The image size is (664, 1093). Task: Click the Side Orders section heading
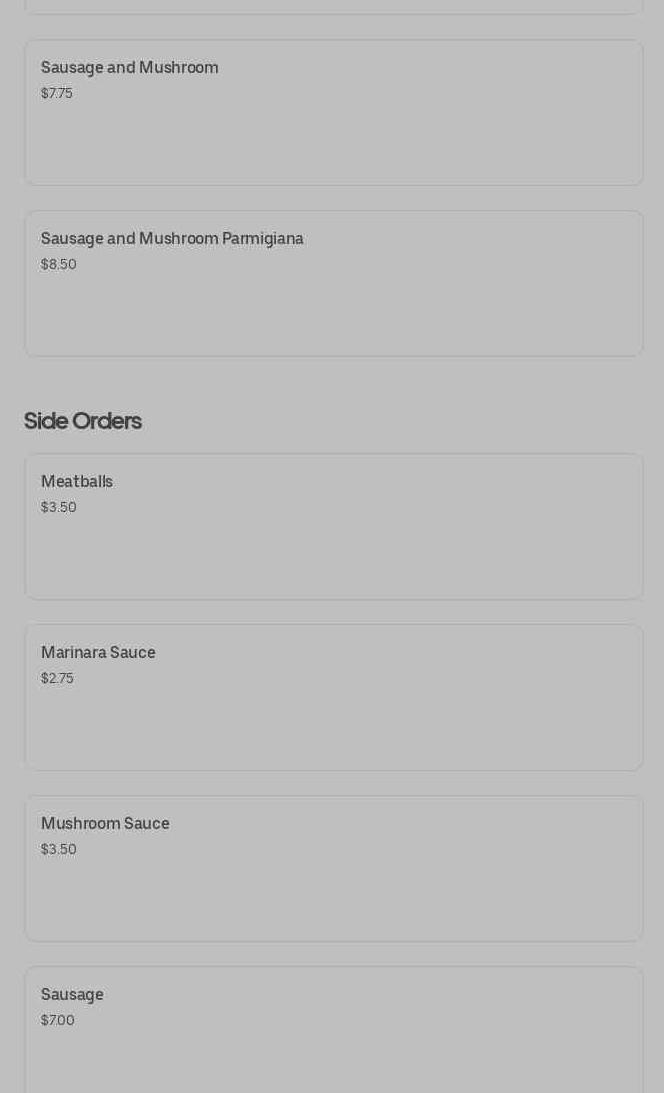83,421
